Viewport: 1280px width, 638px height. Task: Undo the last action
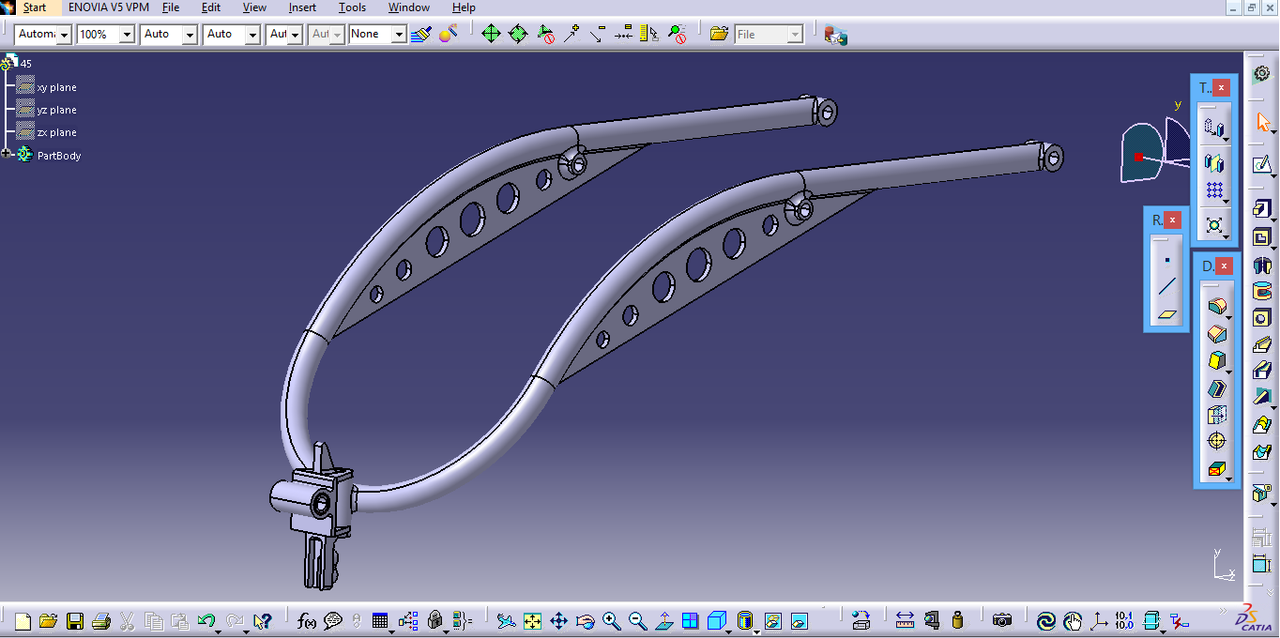pyautogui.click(x=206, y=622)
